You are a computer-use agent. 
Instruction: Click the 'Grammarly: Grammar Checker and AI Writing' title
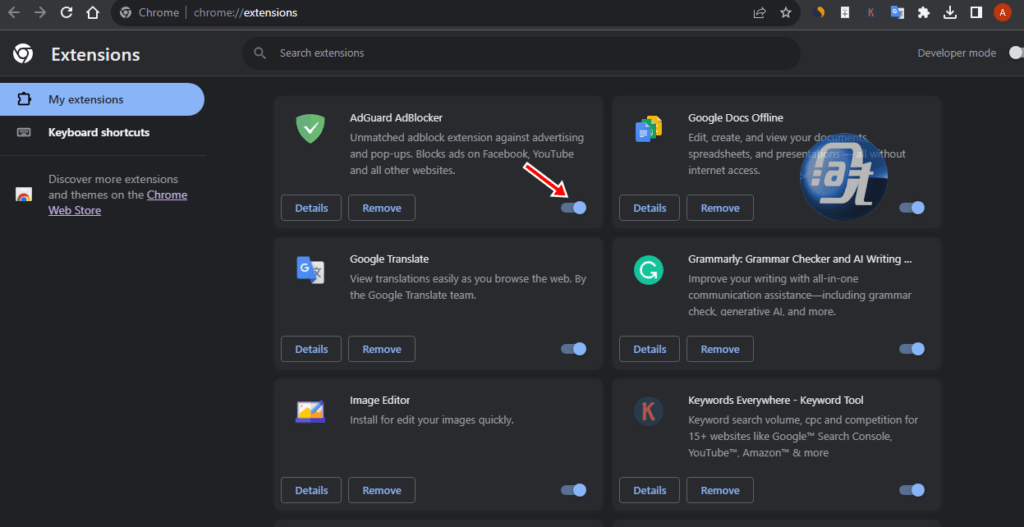click(799, 259)
